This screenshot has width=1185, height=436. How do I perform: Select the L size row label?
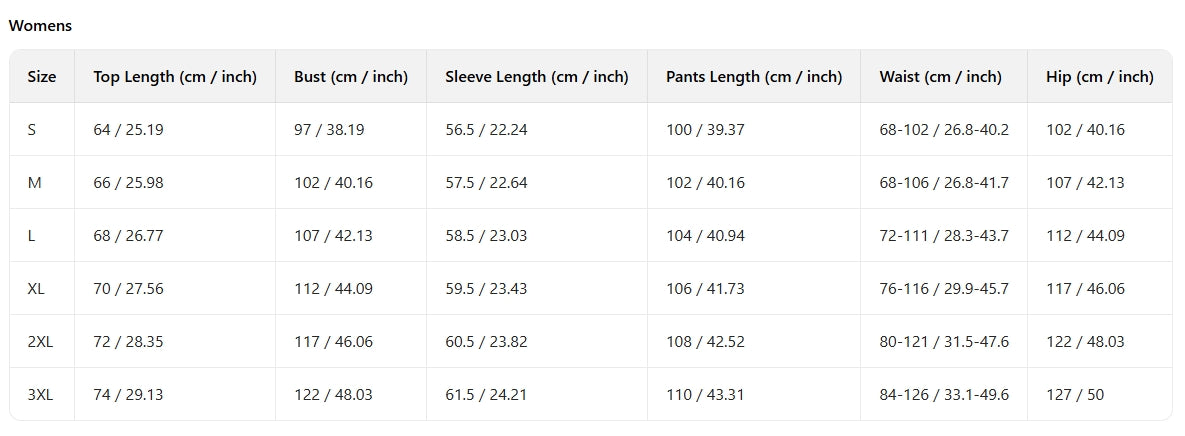[x=32, y=236]
